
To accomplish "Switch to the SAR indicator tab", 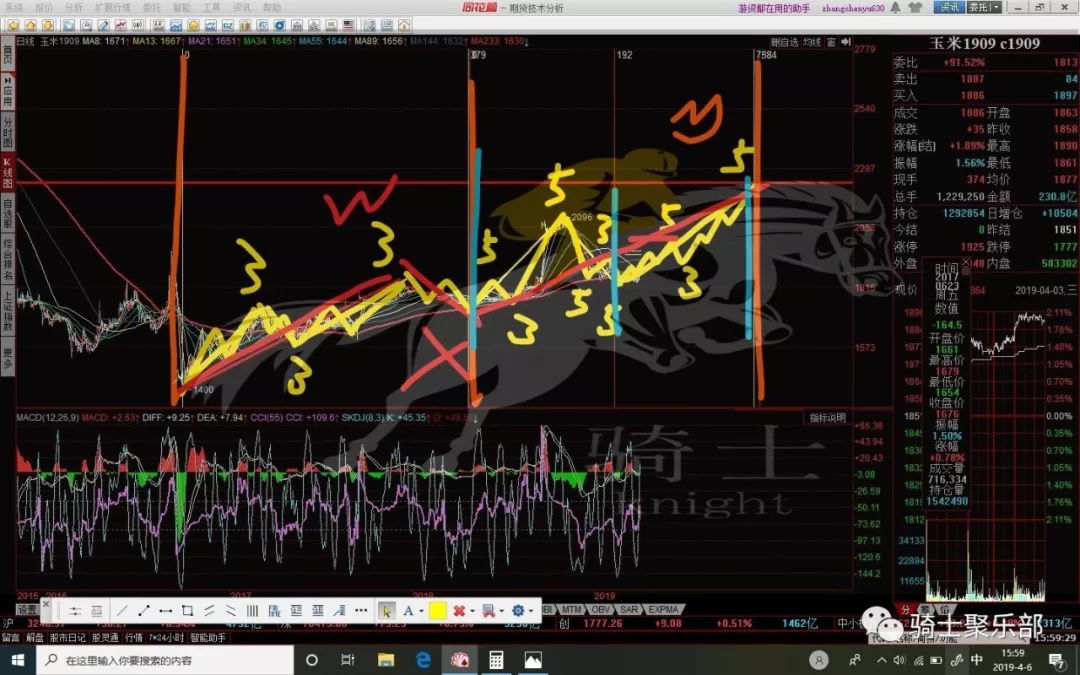I will 629,610.
